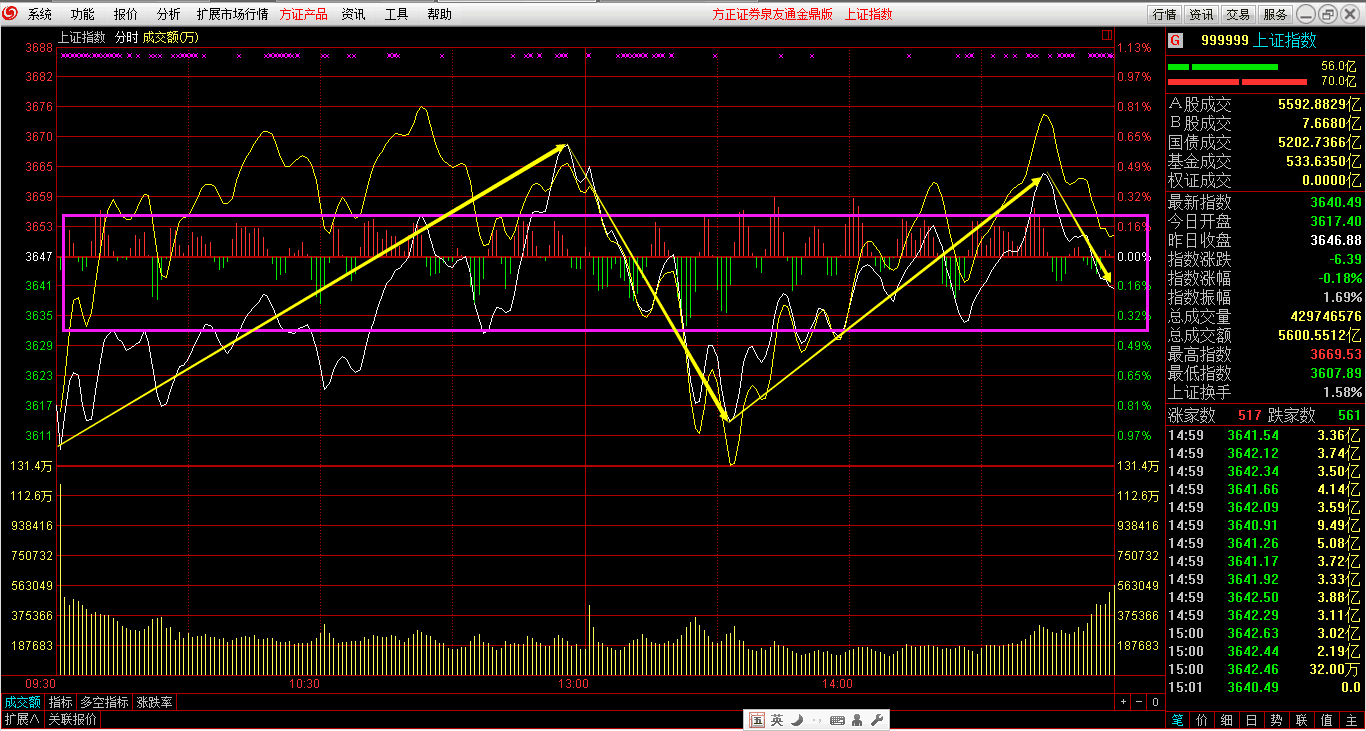Expand the 扩展∧ panel

coord(21,719)
